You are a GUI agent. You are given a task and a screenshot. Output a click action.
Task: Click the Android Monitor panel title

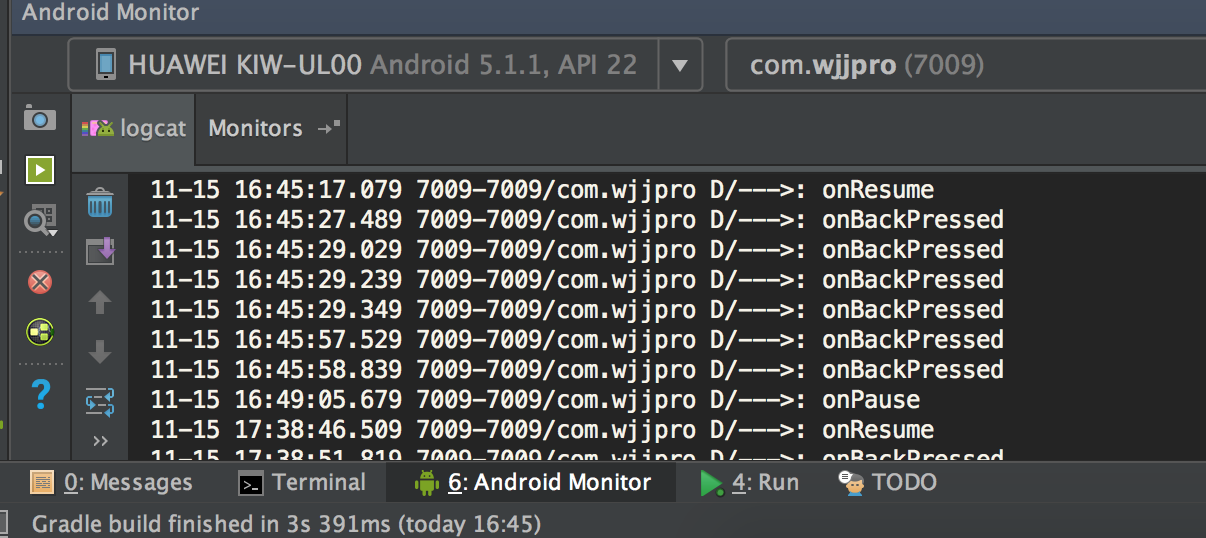coord(111,14)
